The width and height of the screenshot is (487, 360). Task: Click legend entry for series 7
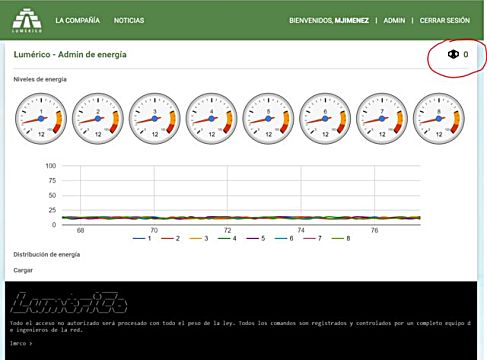click(x=312, y=238)
